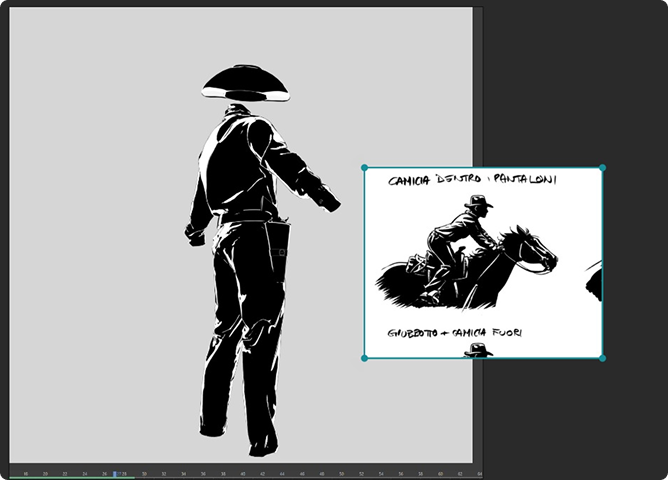Select the cowboy hat on the 3D figure
The image size is (668, 480).
(245, 82)
